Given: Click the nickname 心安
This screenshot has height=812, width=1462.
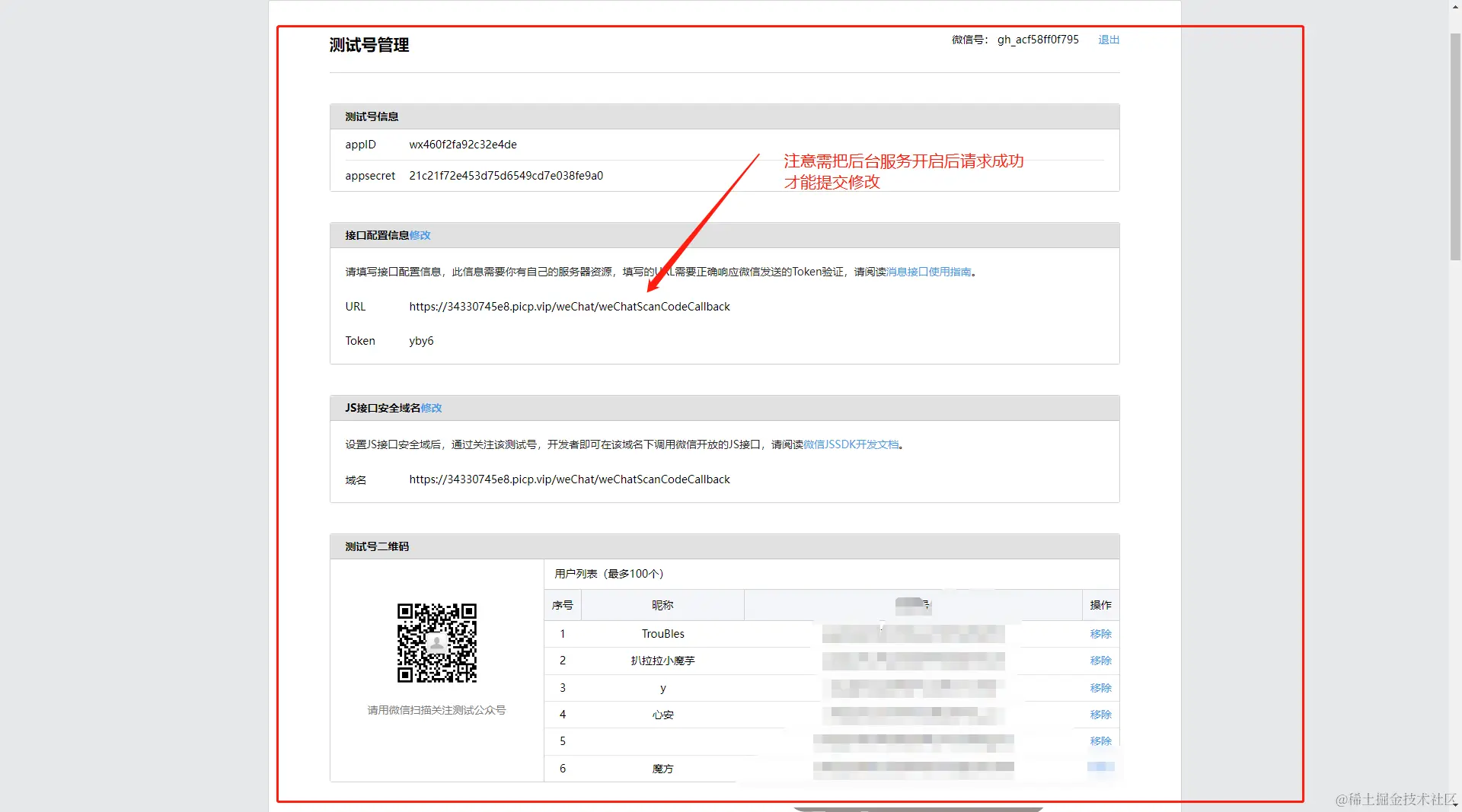Looking at the screenshot, I should (x=663, y=715).
